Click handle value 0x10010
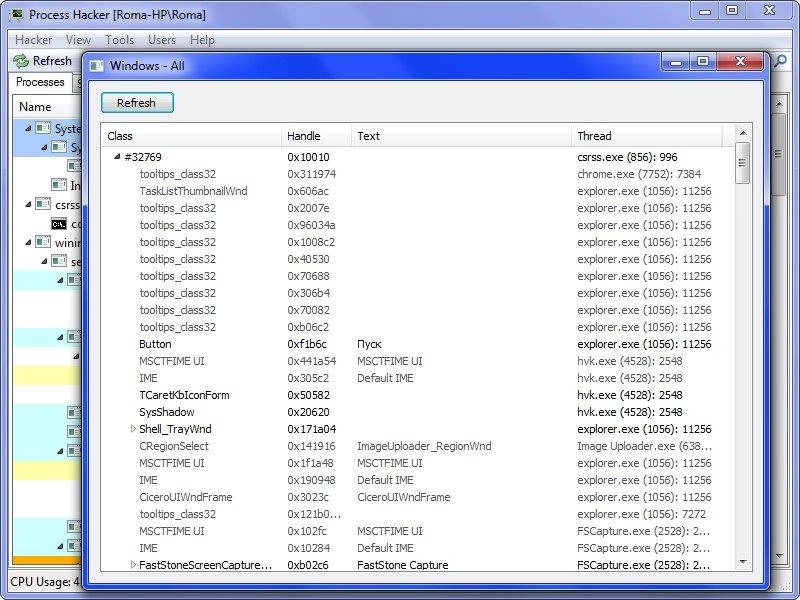This screenshot has width=800, height=600. [308, 157]
